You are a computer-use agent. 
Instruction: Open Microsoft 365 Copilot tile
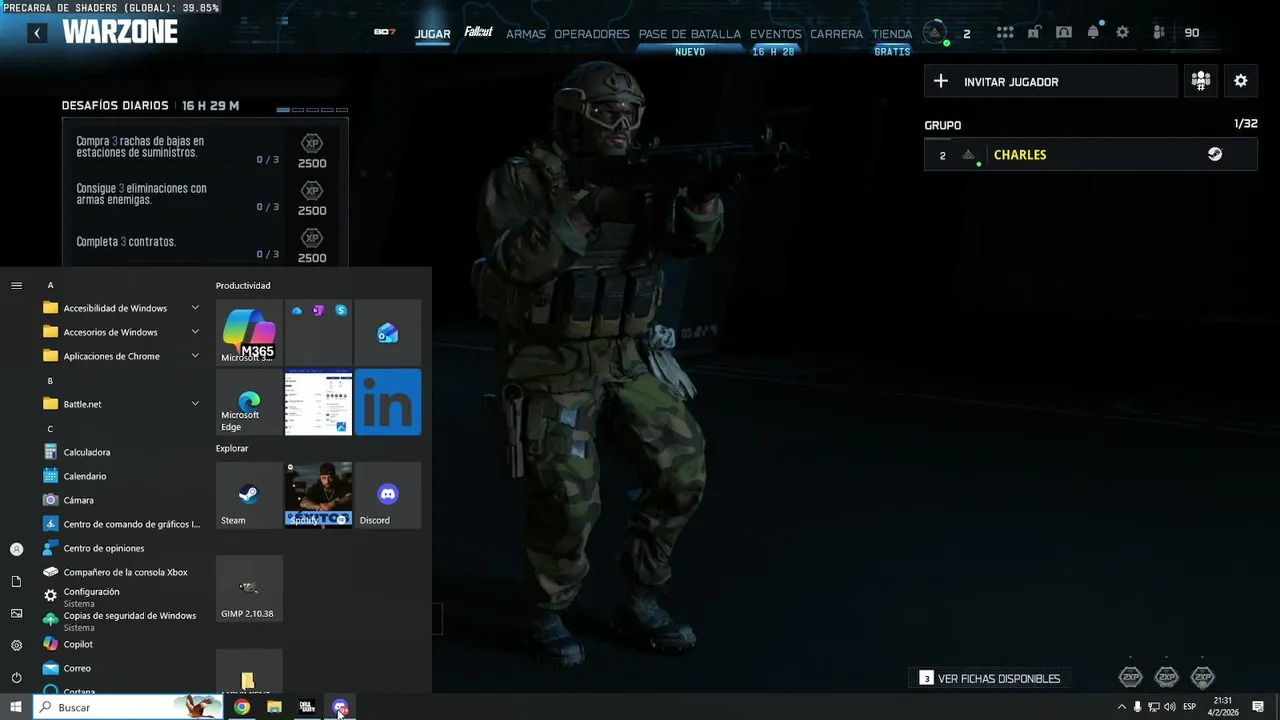[249, 332]
